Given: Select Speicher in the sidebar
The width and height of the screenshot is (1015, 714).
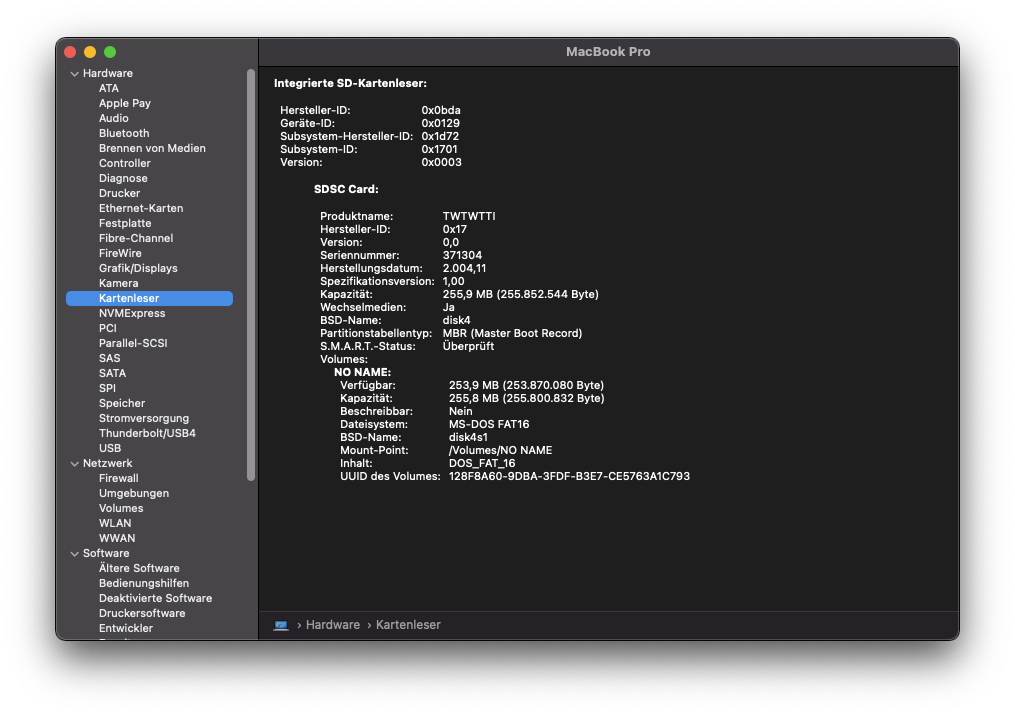Looking at the screenshot, I should [122, 403].
